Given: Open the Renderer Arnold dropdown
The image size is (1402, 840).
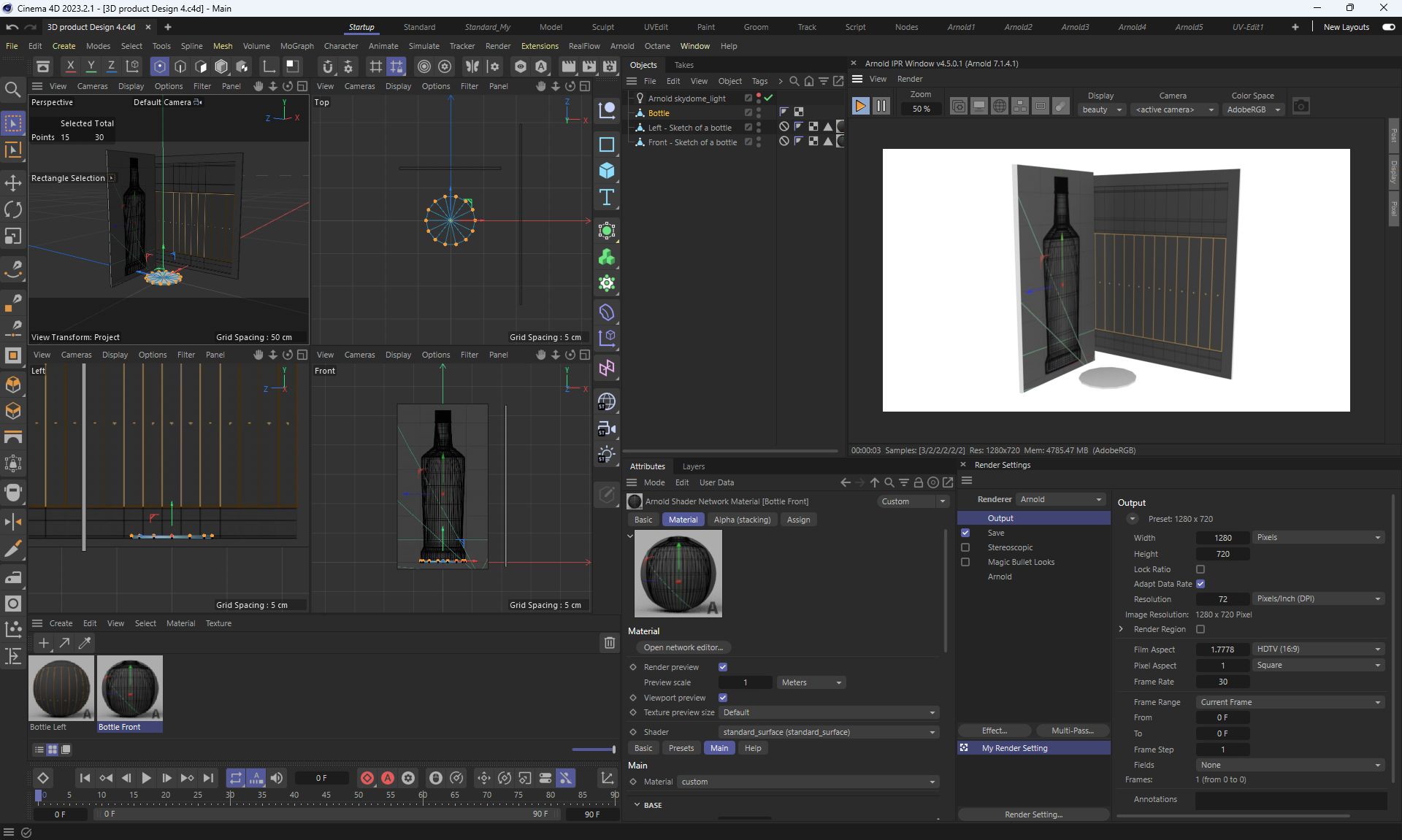Looking at the screenshot, I should tap(1060, 499).
